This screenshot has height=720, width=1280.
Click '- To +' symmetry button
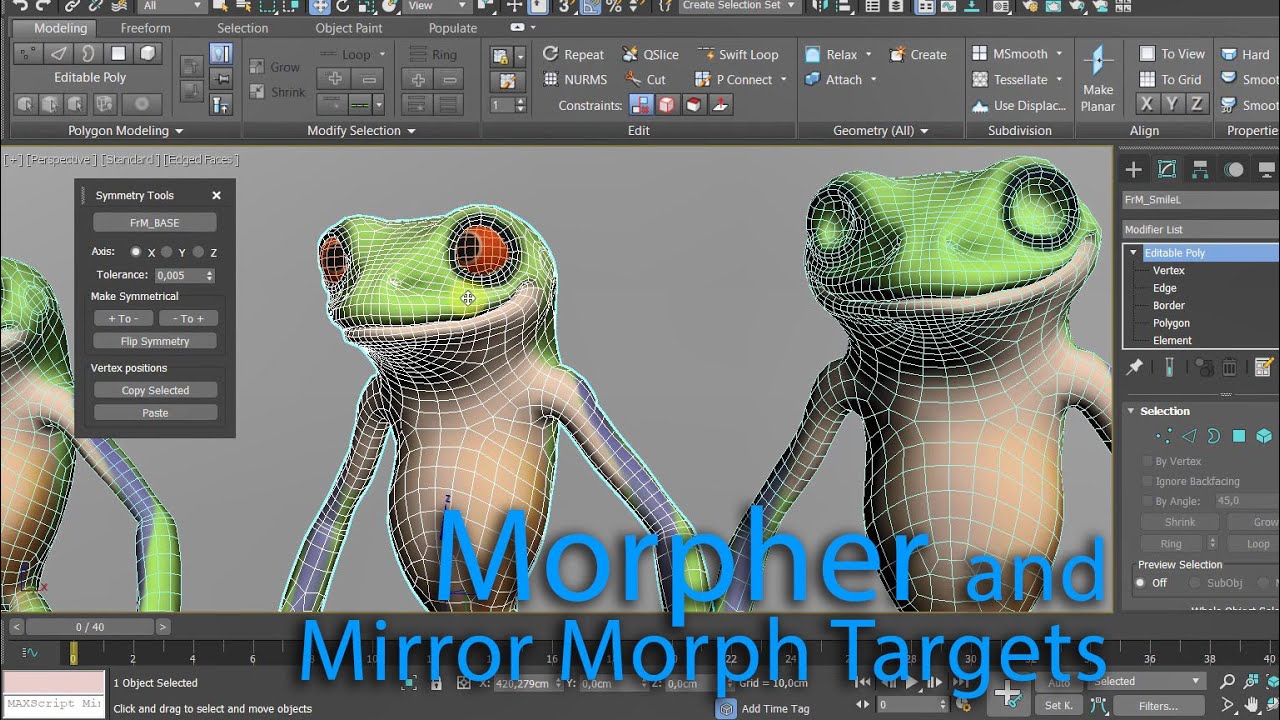click(188, 318)
